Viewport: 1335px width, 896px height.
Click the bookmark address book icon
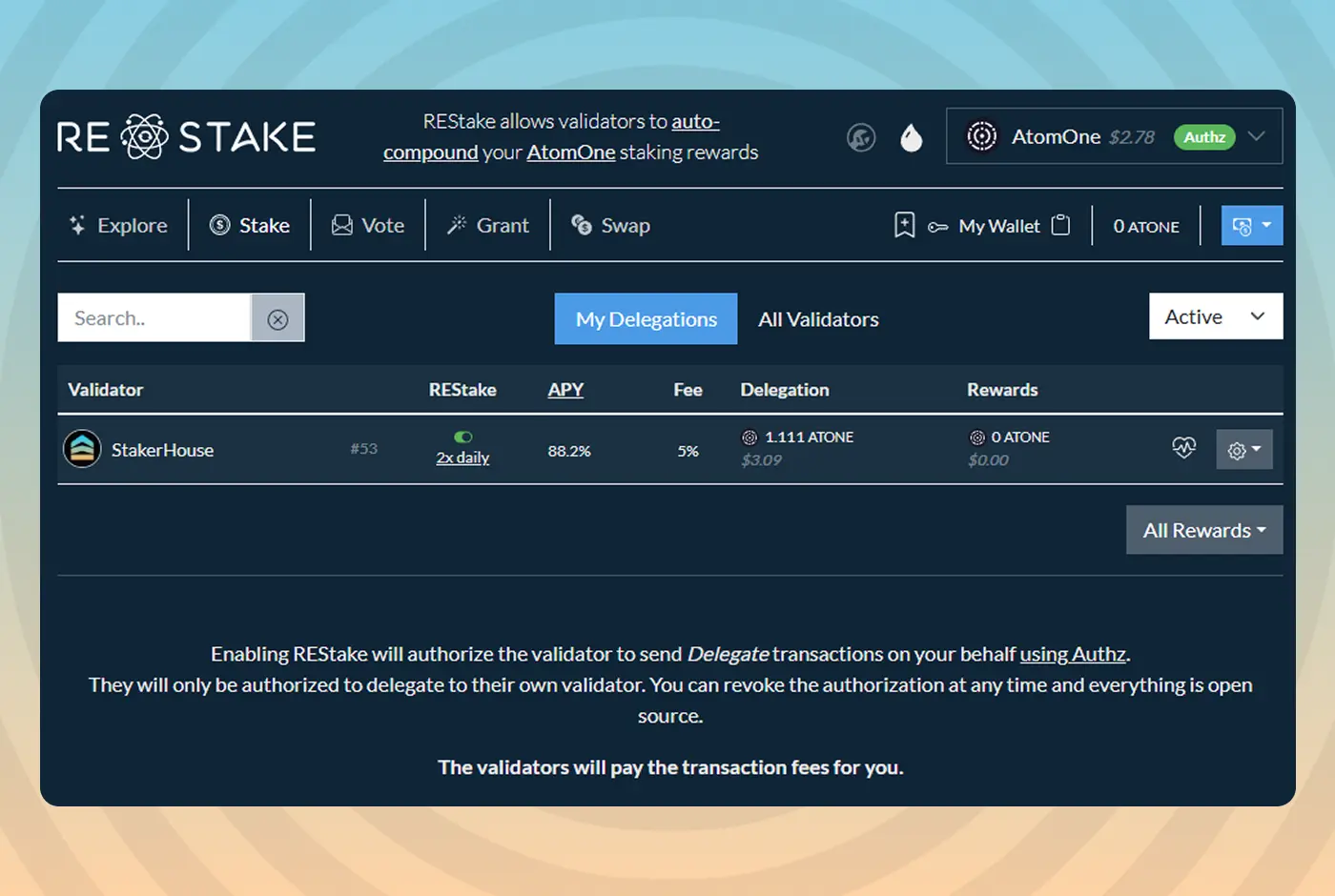click(x=904, y=225)
